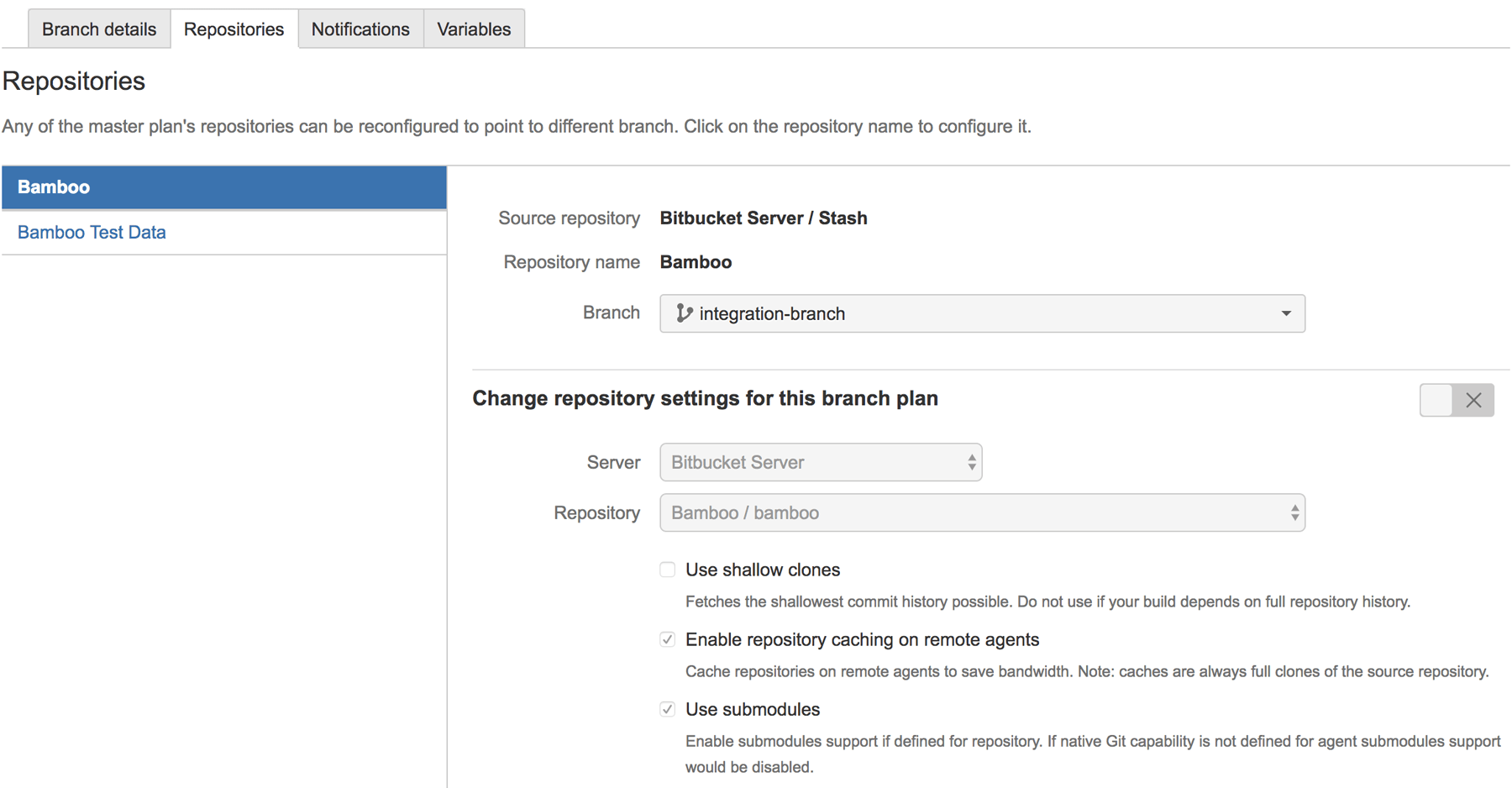The image size is (1512, 788).
Task: Open Branch dropdown via caret arrow
Action: tap(1285, 313)
